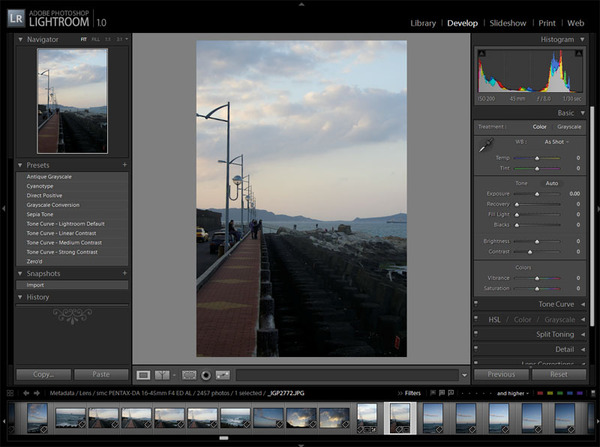This screenshot has height=447, width=600.
Task: Click the selected filmstrip thumbnail _JGP2772
Action: coord(400,418)
